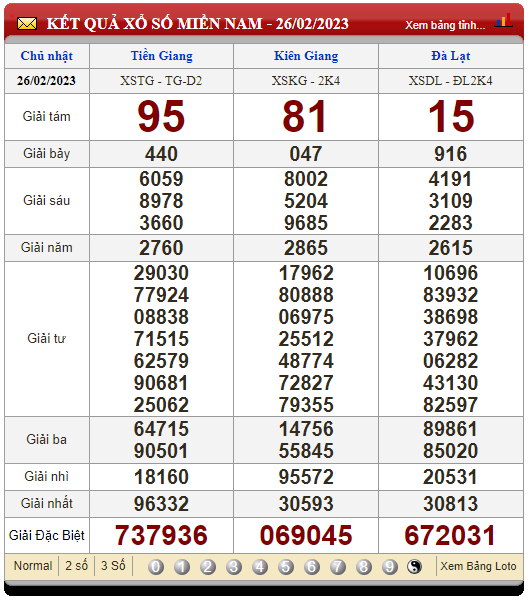The height and width of the screenshot is (596, 529).
Task: Click giải nhất number 30593
Action: pos(306,504)
